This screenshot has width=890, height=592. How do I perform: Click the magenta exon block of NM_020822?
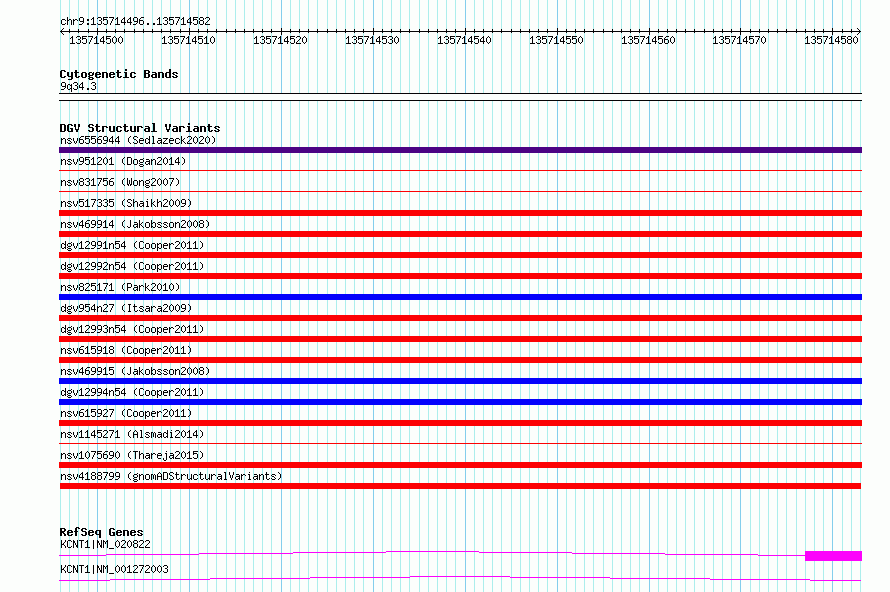833,556
